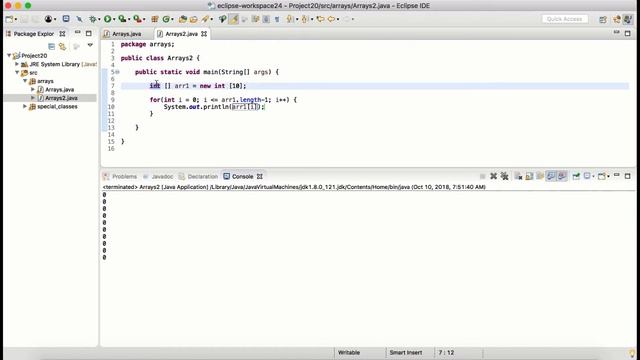Collapse the src folder node
Viewport: 640px width, 360px height.
[x=17, y=72]
